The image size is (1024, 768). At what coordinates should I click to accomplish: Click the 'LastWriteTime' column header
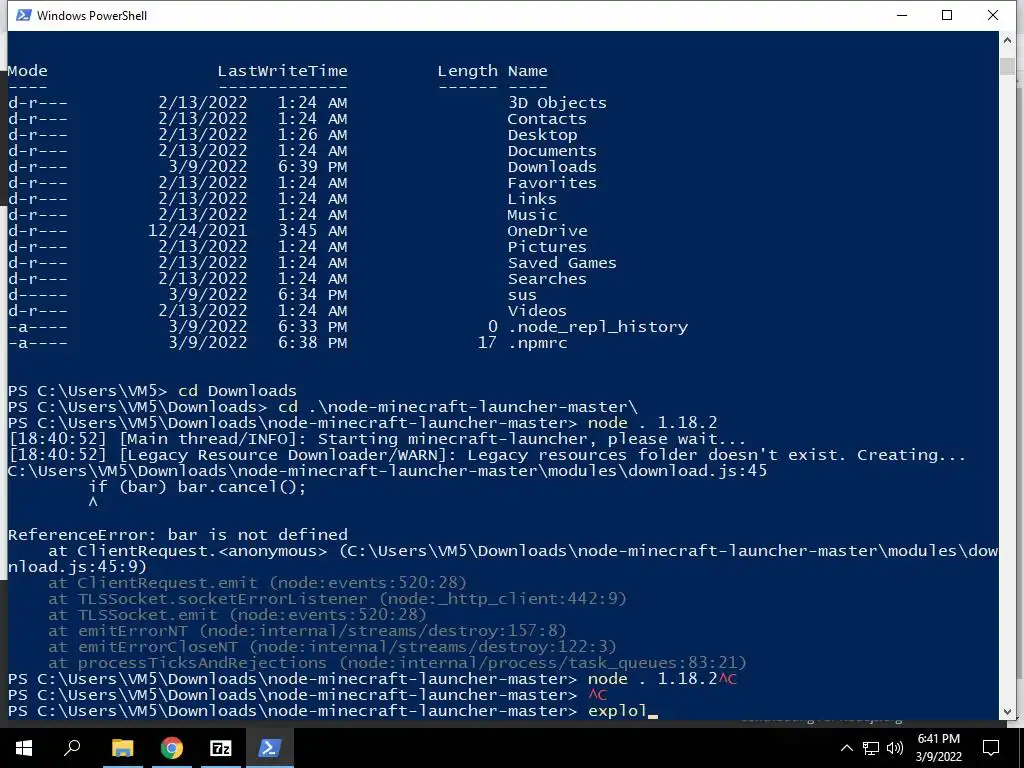(x=282, y=71)
